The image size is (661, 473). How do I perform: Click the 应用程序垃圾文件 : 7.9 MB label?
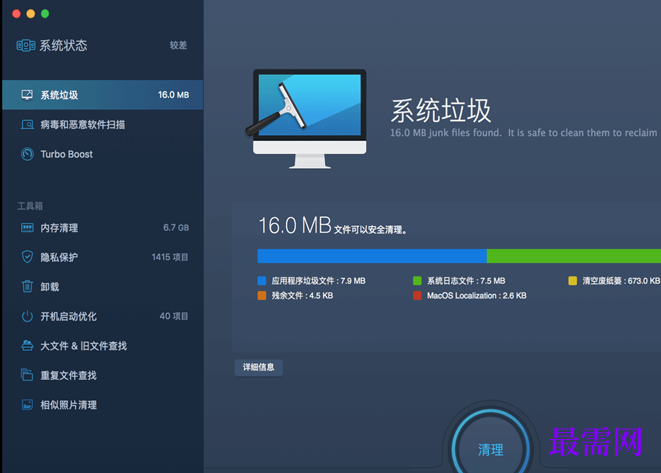click(x=318, y=281)
